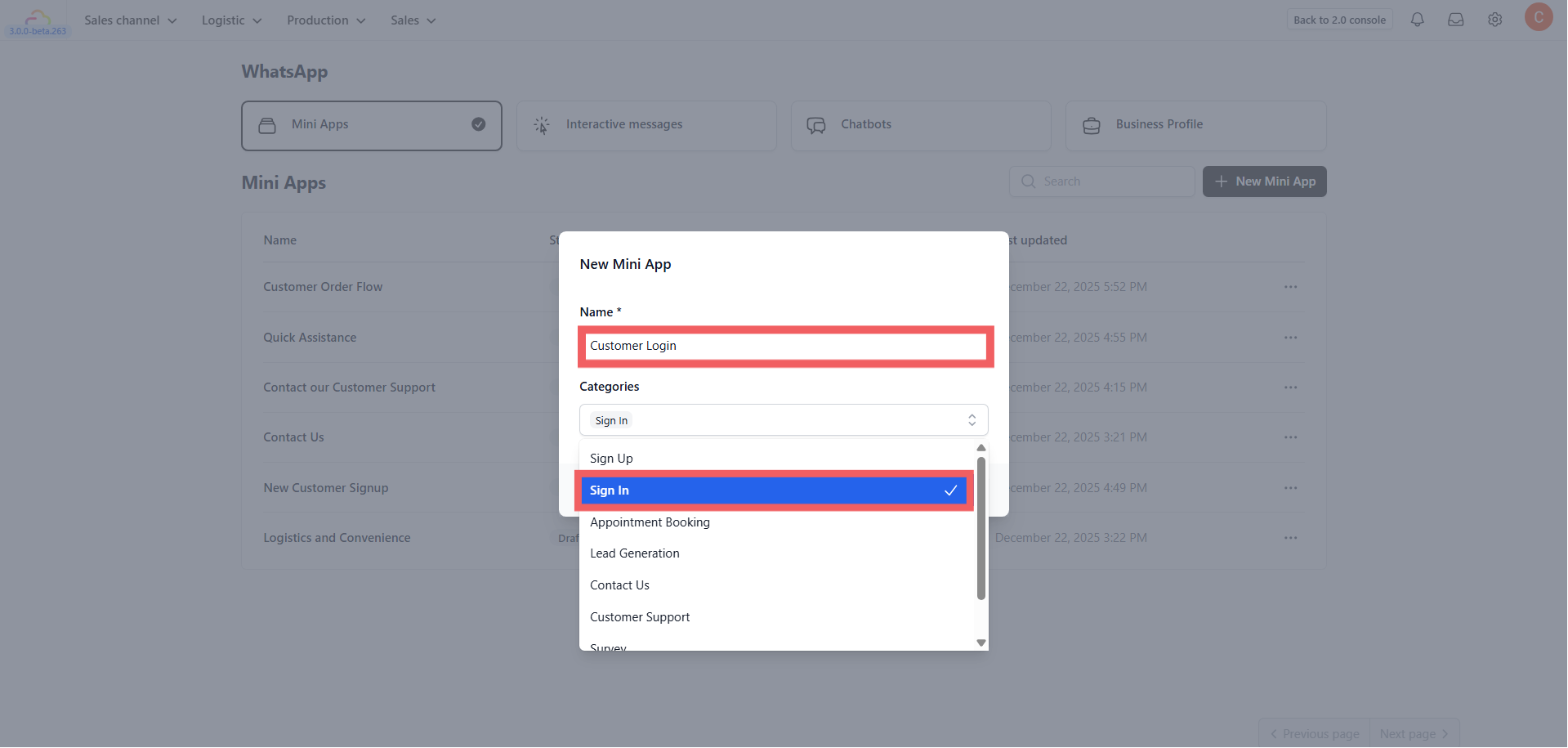The image size is (1568, 748).
Task: Open Contact our Customer Support mini app
Action: pos(349,387)
